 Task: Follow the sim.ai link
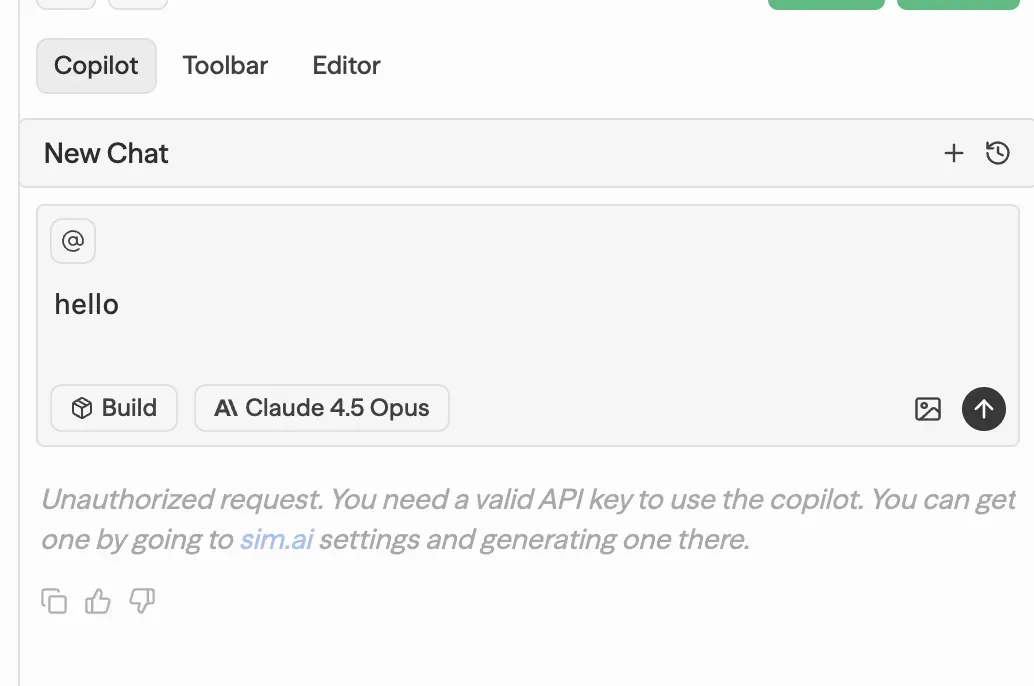coord(275,540)
